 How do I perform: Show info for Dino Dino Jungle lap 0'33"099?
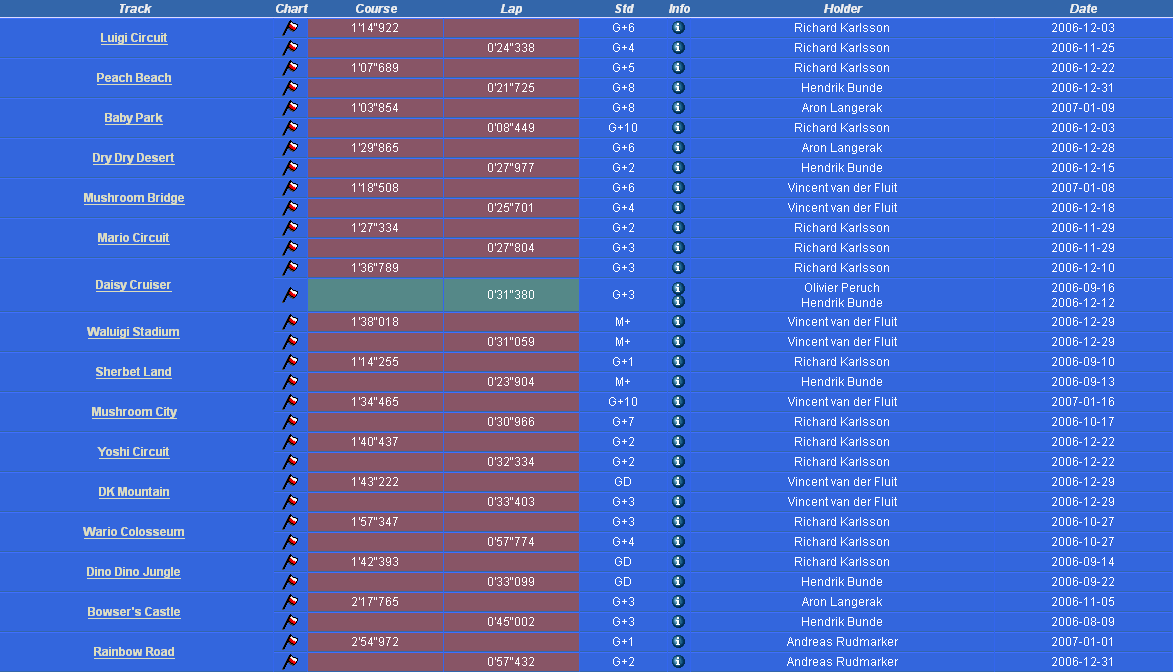pos(679,581)
